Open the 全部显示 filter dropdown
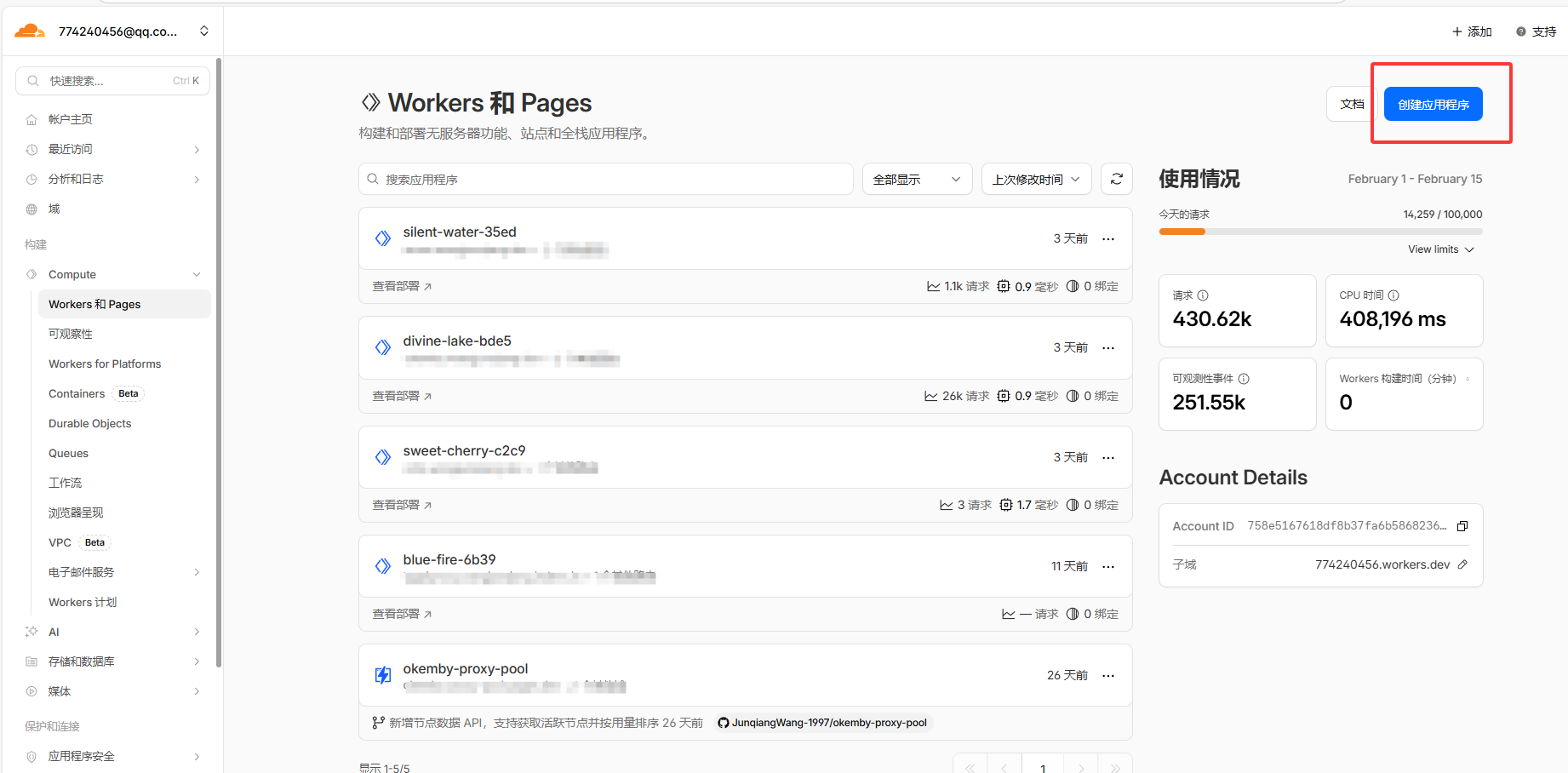Viewport: 1568px width, 773px height. [x=916, y=180]
